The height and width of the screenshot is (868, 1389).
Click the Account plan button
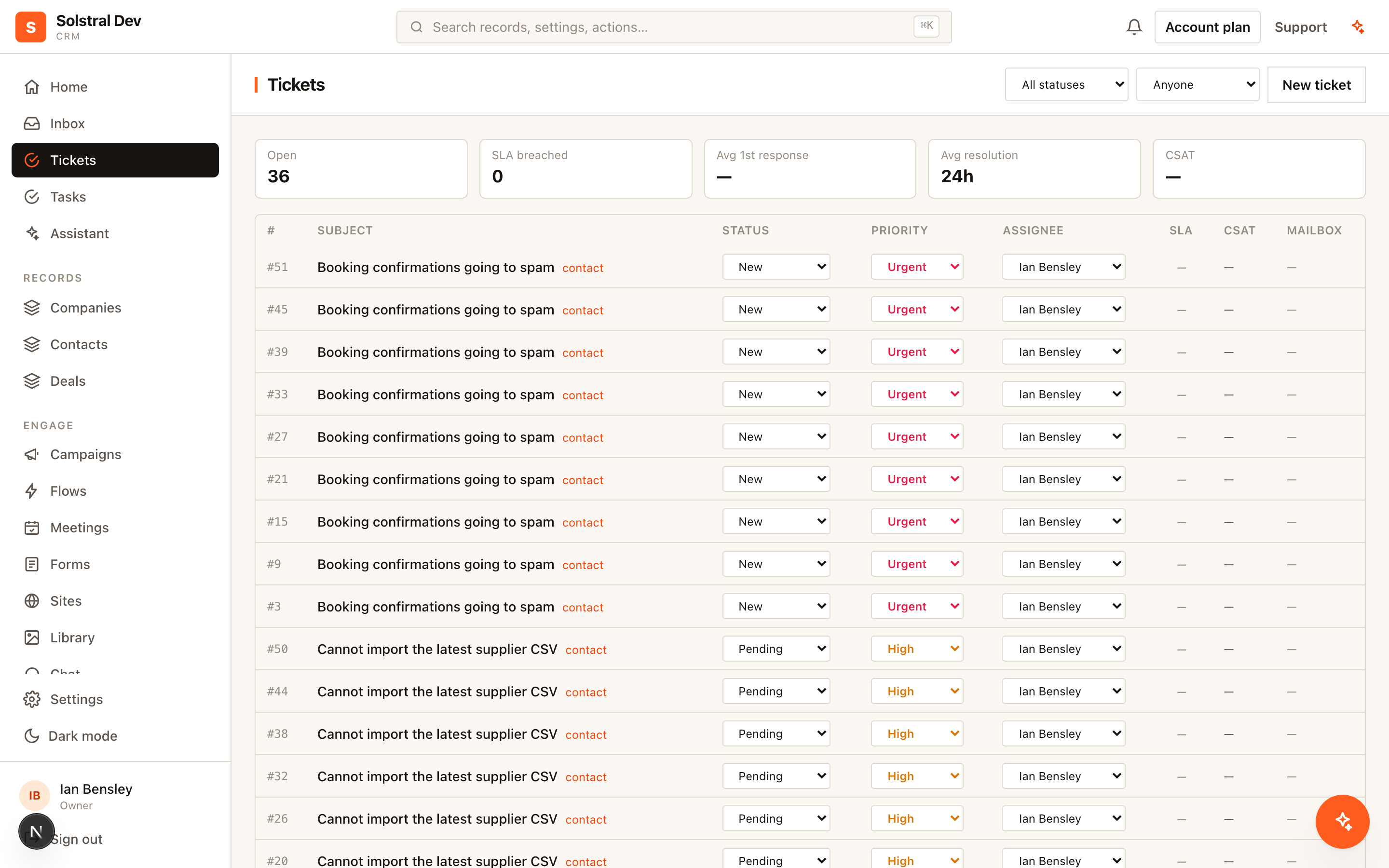(1207, 27)
